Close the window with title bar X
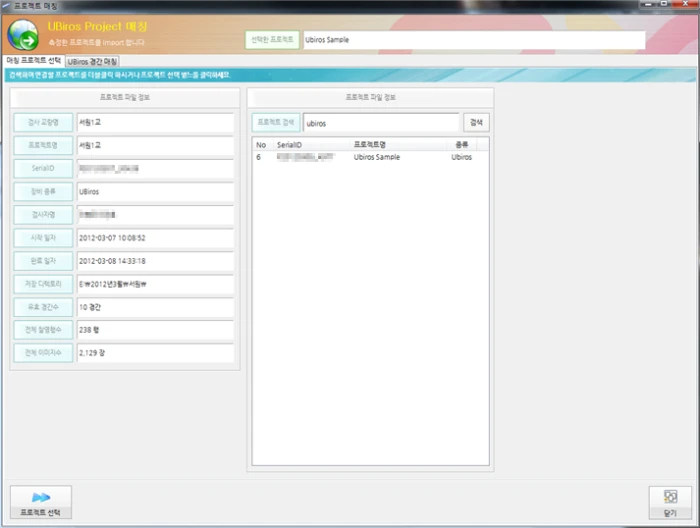This screenshot has height=528, width=700. [x=686, y=4]
